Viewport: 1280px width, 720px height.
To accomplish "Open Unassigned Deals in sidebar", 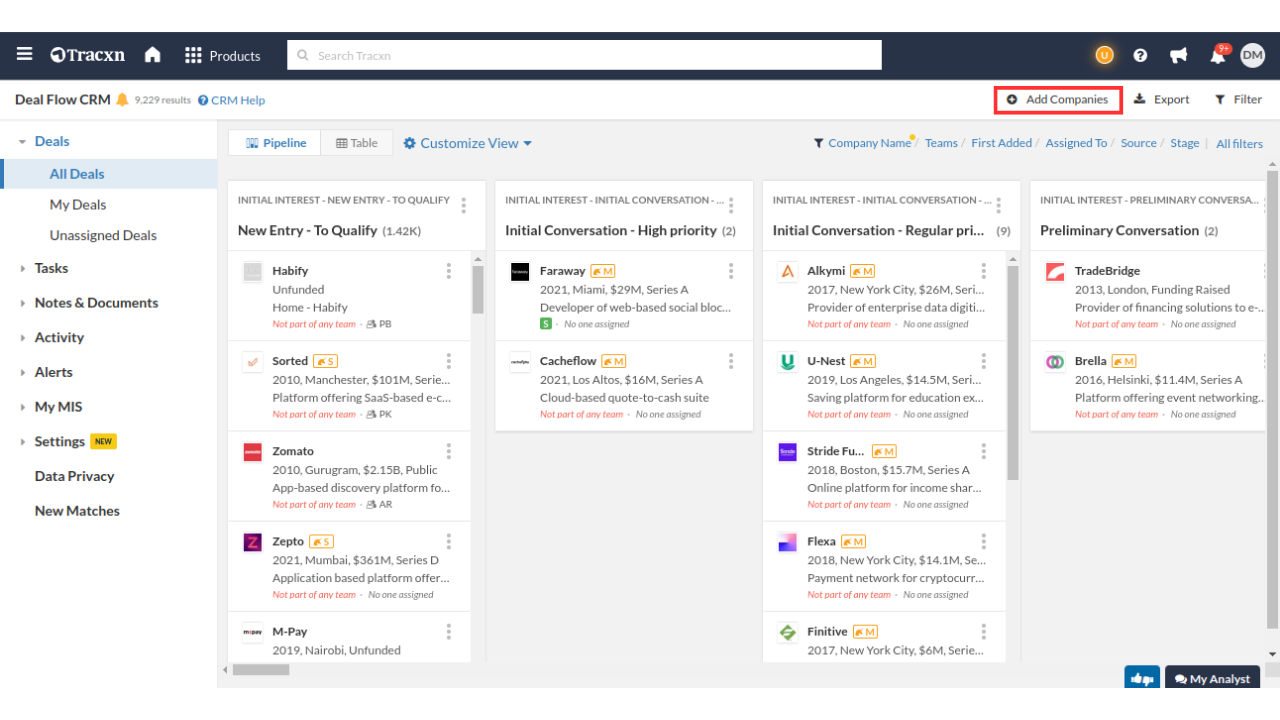I will coord(103,236).
